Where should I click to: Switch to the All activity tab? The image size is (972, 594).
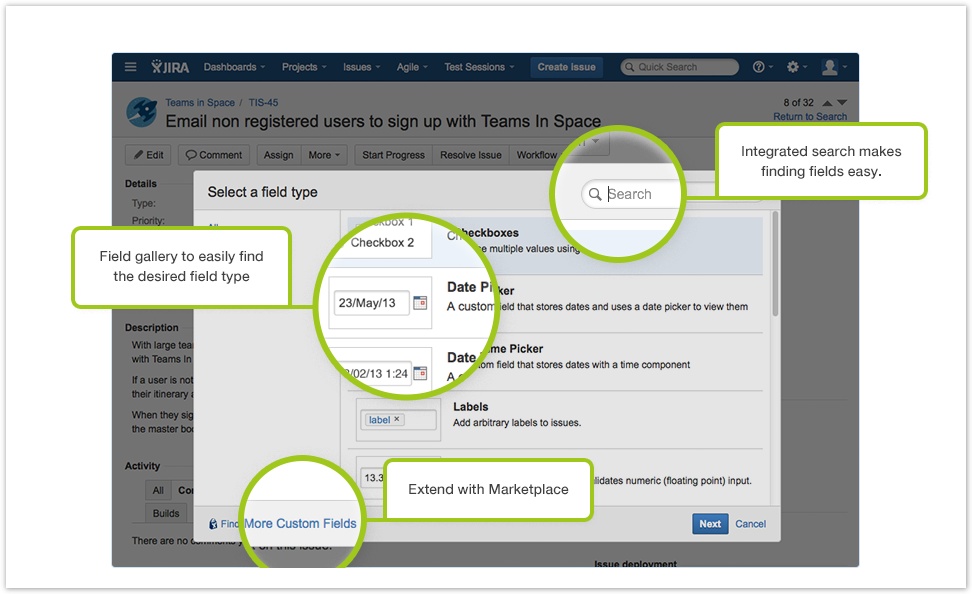(158, 490)
